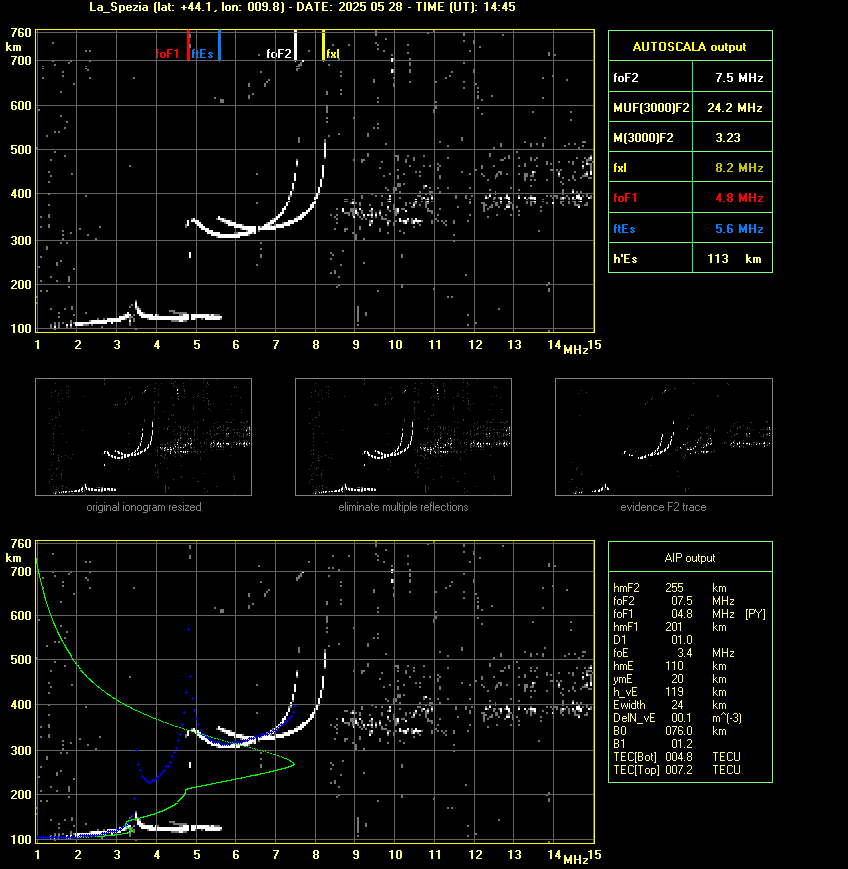Viewport: 848px width, 869px height.
Task: Click the 'TEC[Bot]' label
Action: pos(635,757)
